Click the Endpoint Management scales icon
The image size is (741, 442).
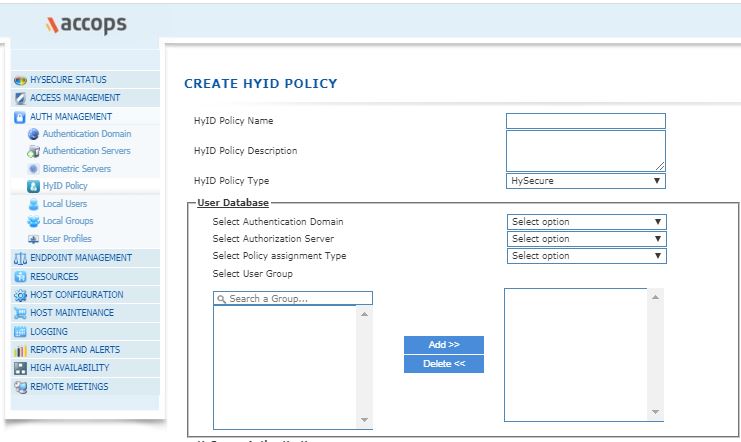20,258
